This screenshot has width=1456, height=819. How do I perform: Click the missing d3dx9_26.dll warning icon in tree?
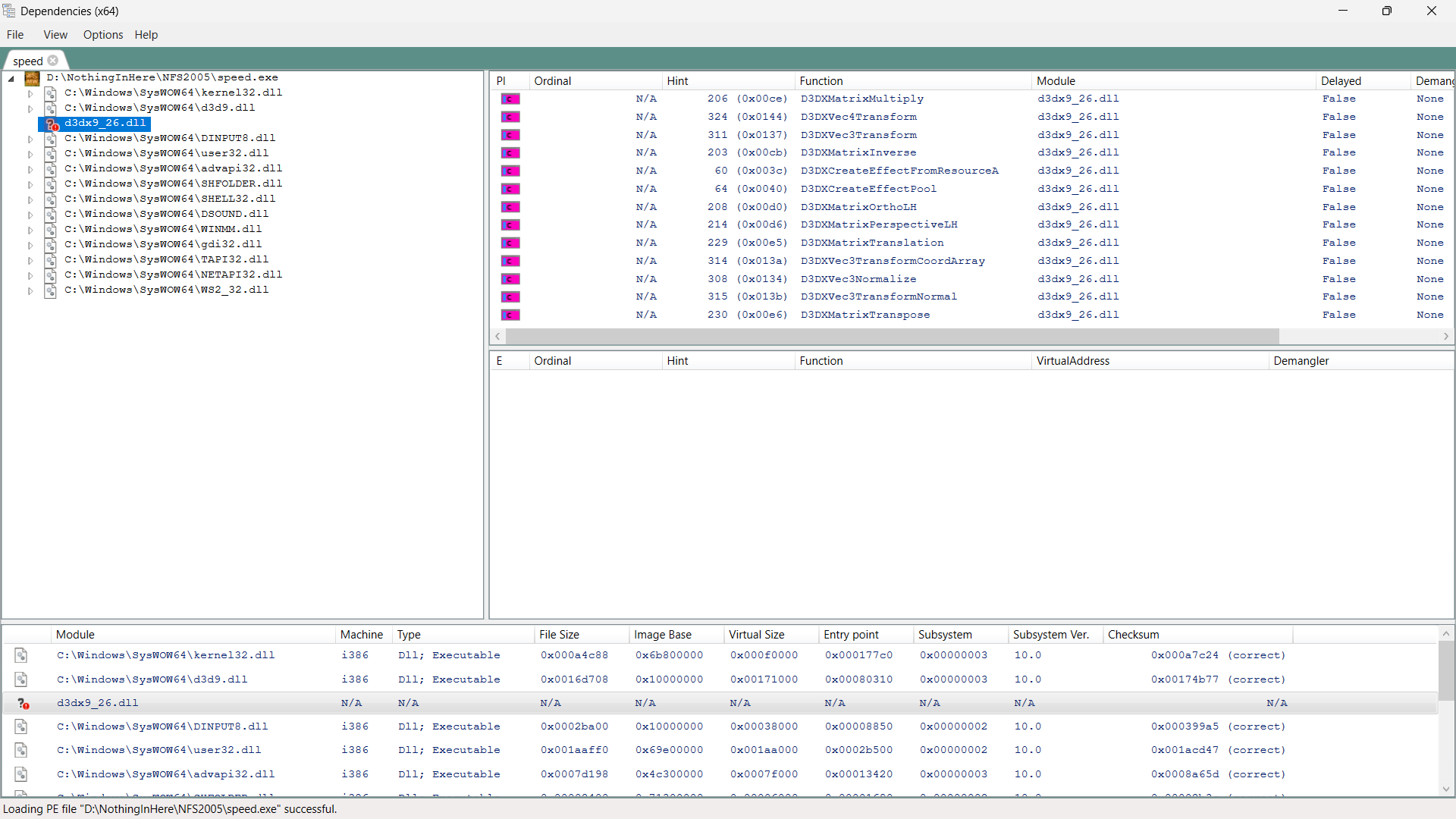pos(51,124)
